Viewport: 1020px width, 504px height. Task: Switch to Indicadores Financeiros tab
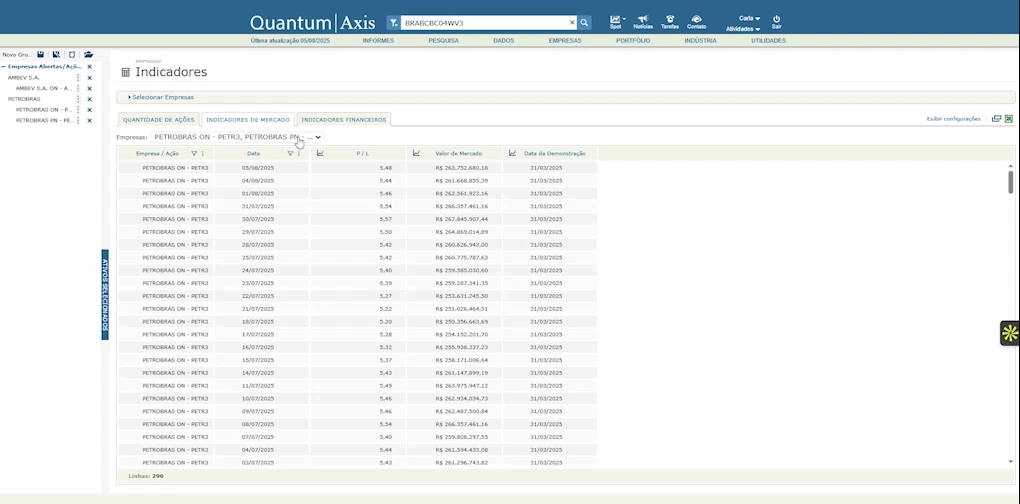click(x=343, y=120)
